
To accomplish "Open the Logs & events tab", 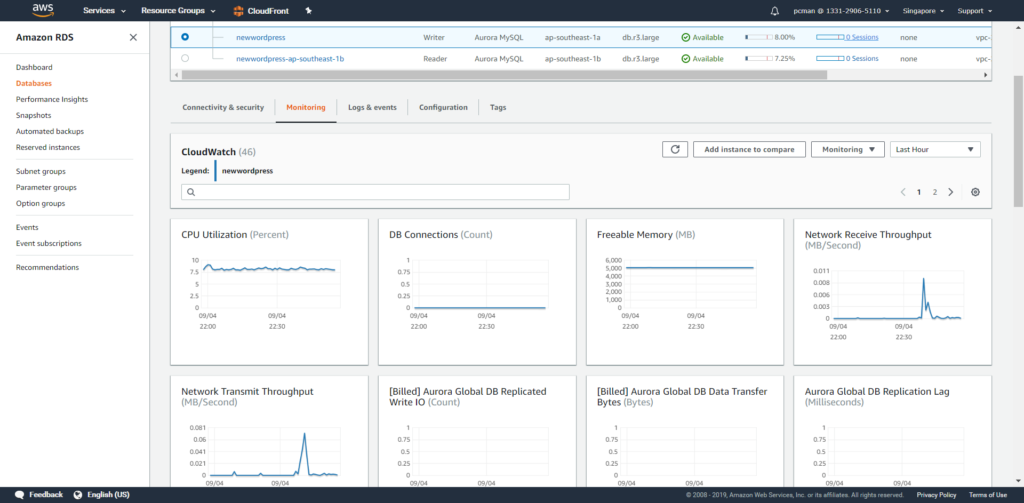I will [372, 107].
